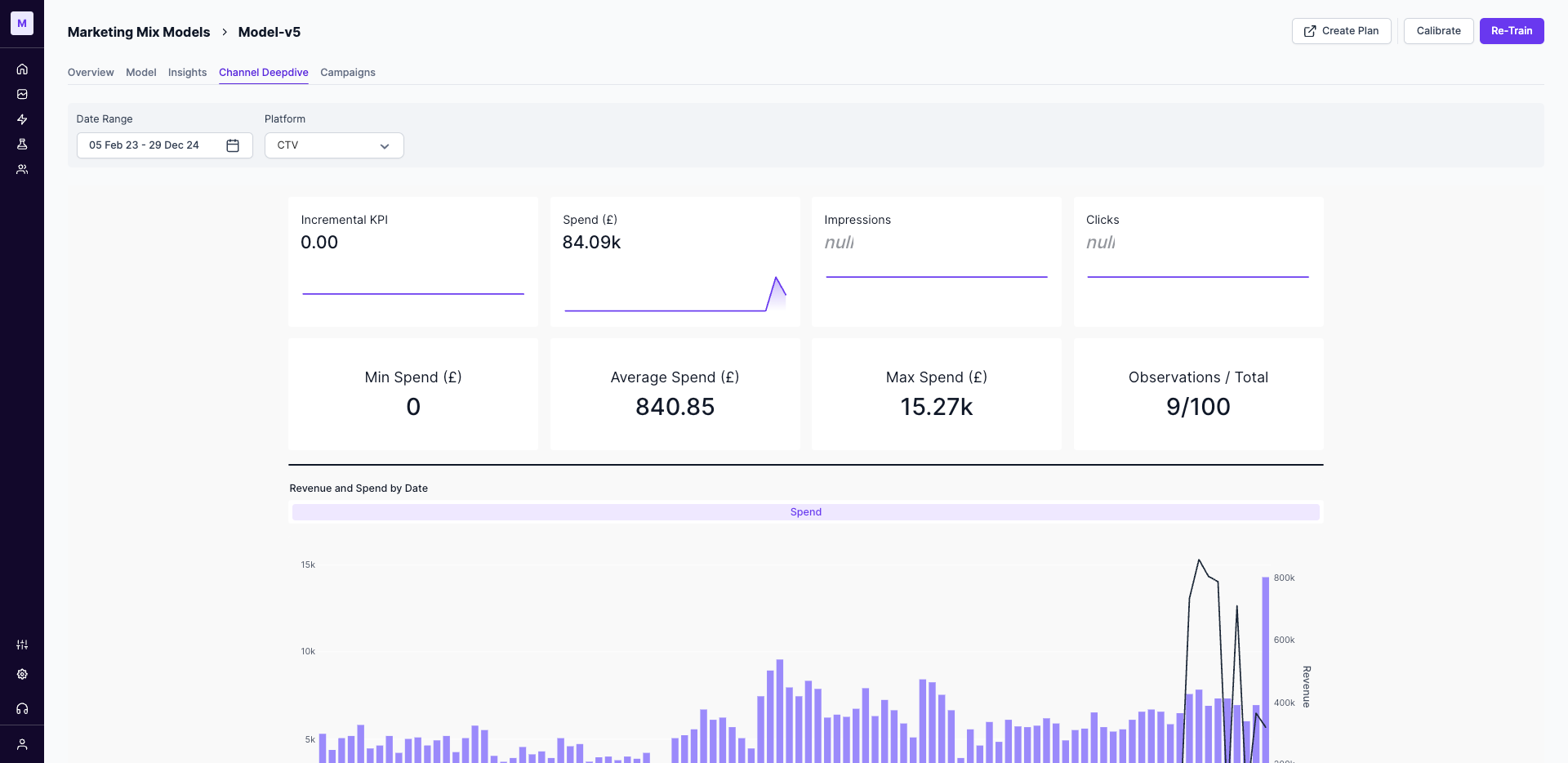Click the 800k tick on the Revenue axis
This screenshot has height=763, width=1568.
tap(1285, 578)
